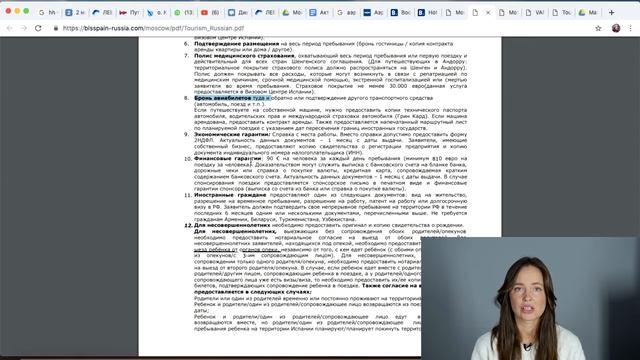Image resolution: width=640 pixels, height=360 pixels.
Task: Go forward to the next page
Action: click(x=24, y=28)
